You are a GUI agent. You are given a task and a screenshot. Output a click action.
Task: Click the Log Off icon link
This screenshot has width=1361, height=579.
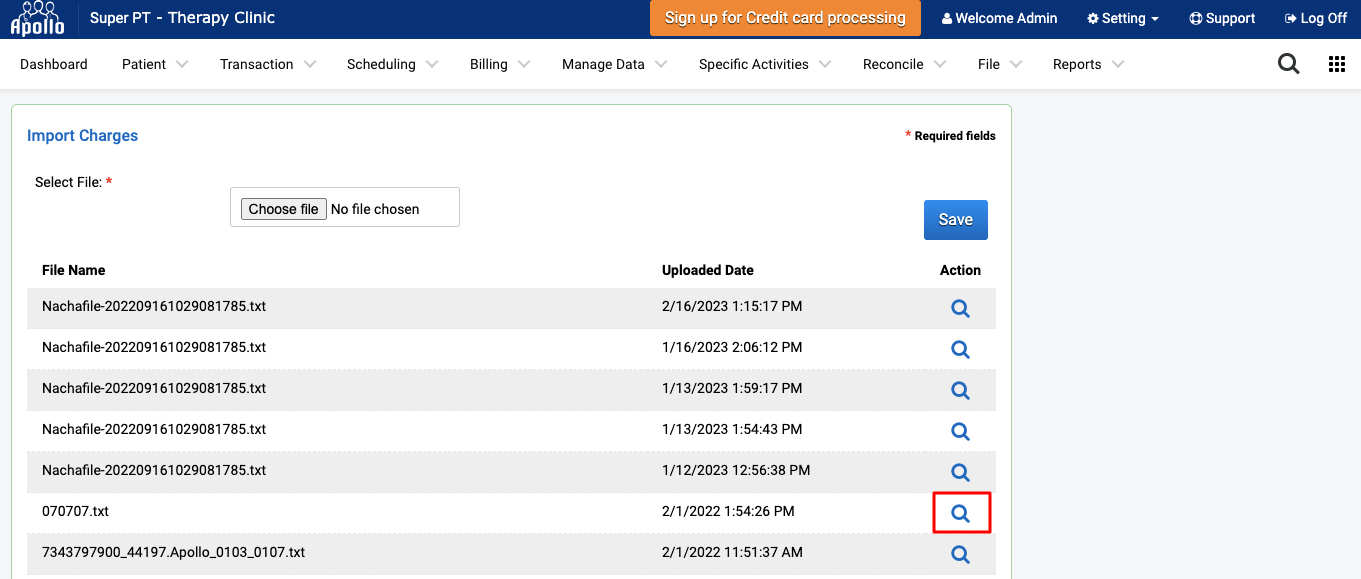coord(1315,18)
